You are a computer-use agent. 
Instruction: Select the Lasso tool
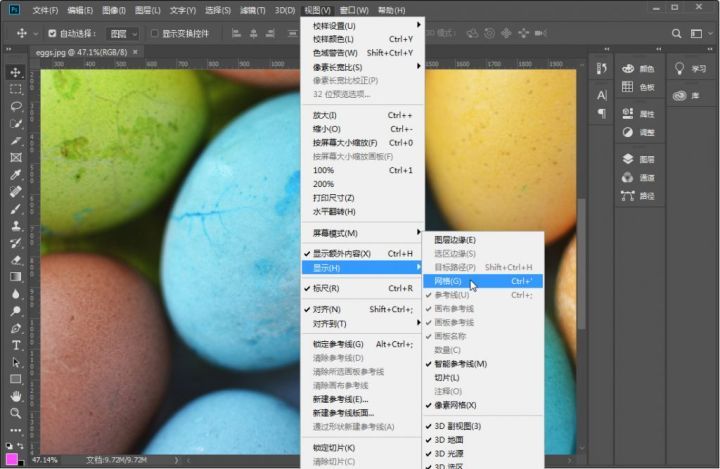pos(16,106)
